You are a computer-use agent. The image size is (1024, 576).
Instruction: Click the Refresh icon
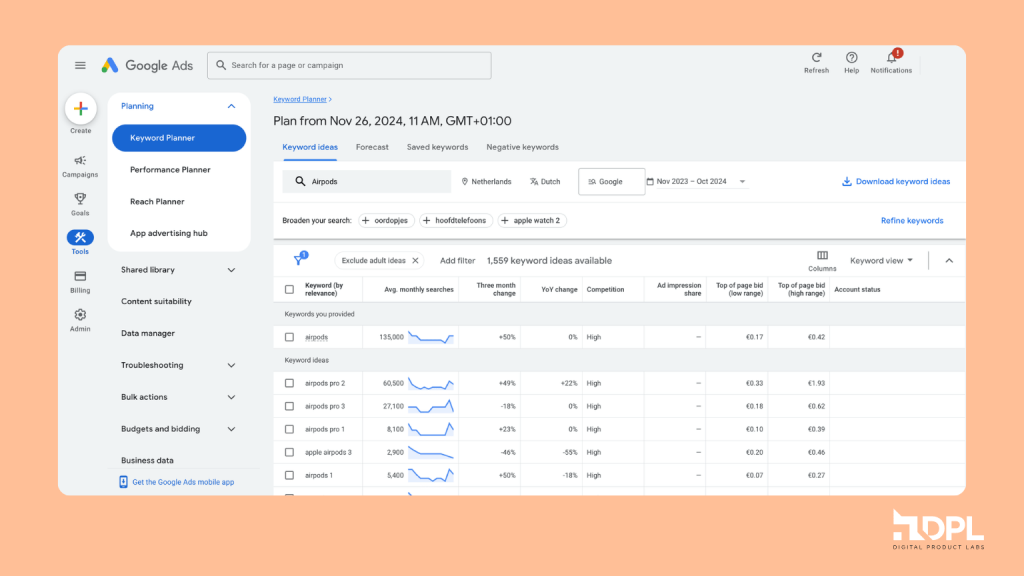point(816,57)
